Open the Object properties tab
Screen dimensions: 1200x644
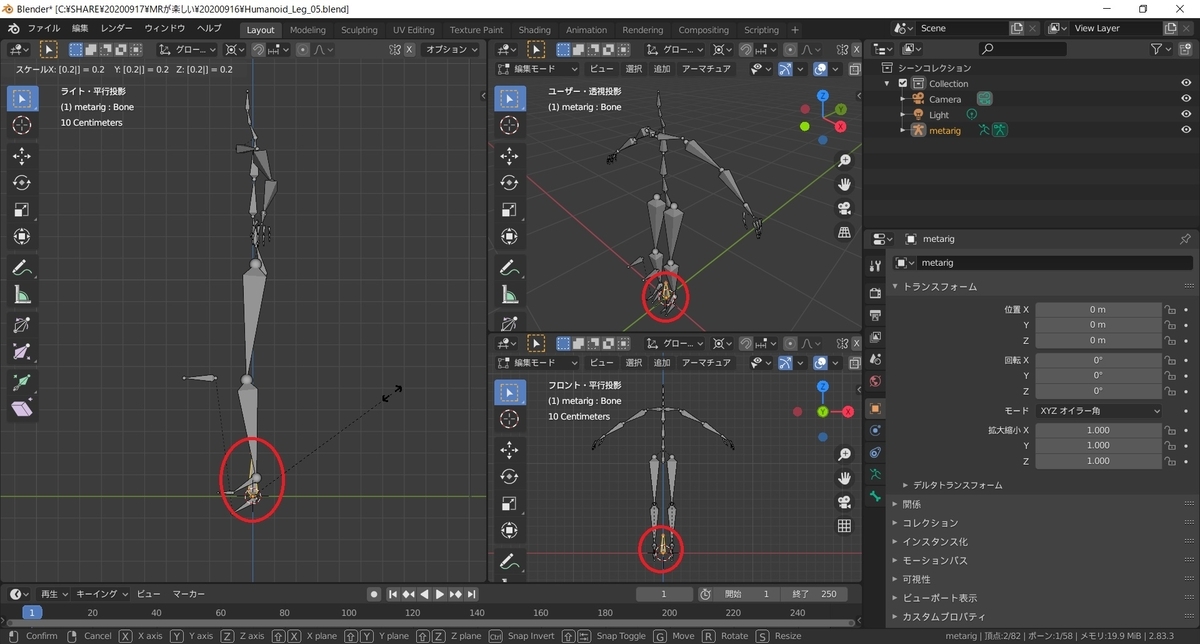click(875, 408)
